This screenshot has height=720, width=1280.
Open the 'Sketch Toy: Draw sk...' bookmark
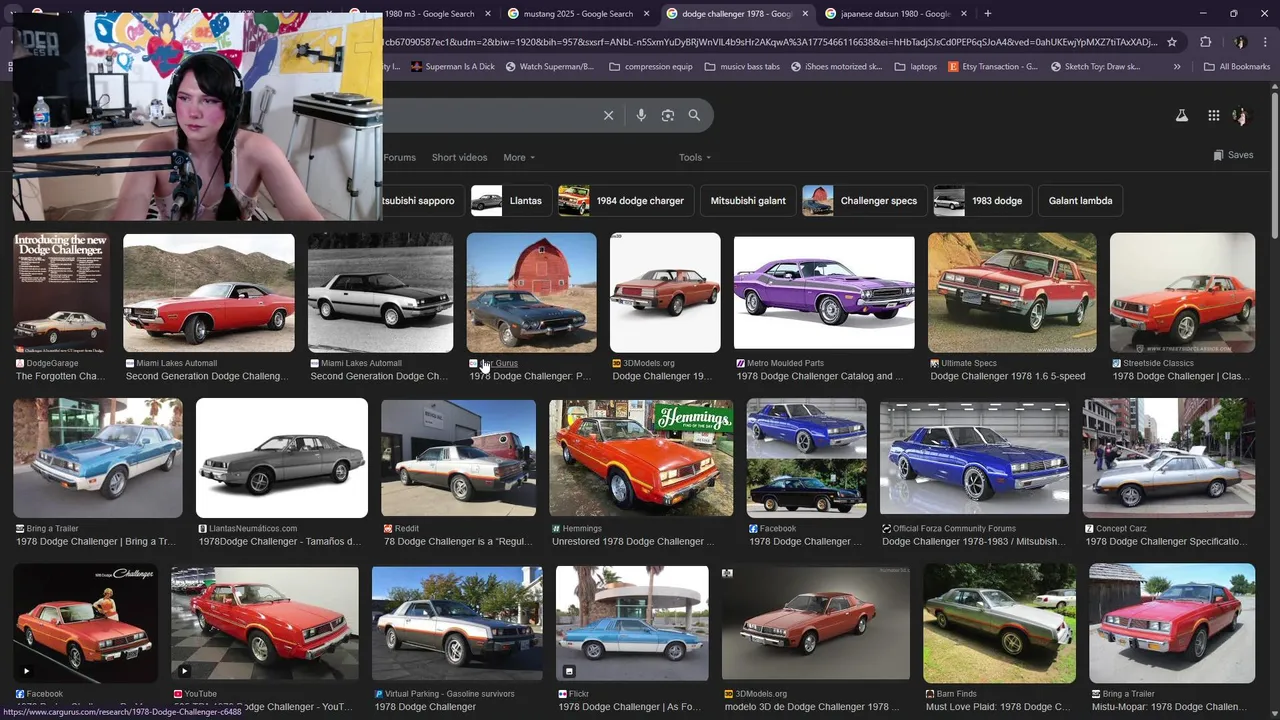pos(1094,67)
